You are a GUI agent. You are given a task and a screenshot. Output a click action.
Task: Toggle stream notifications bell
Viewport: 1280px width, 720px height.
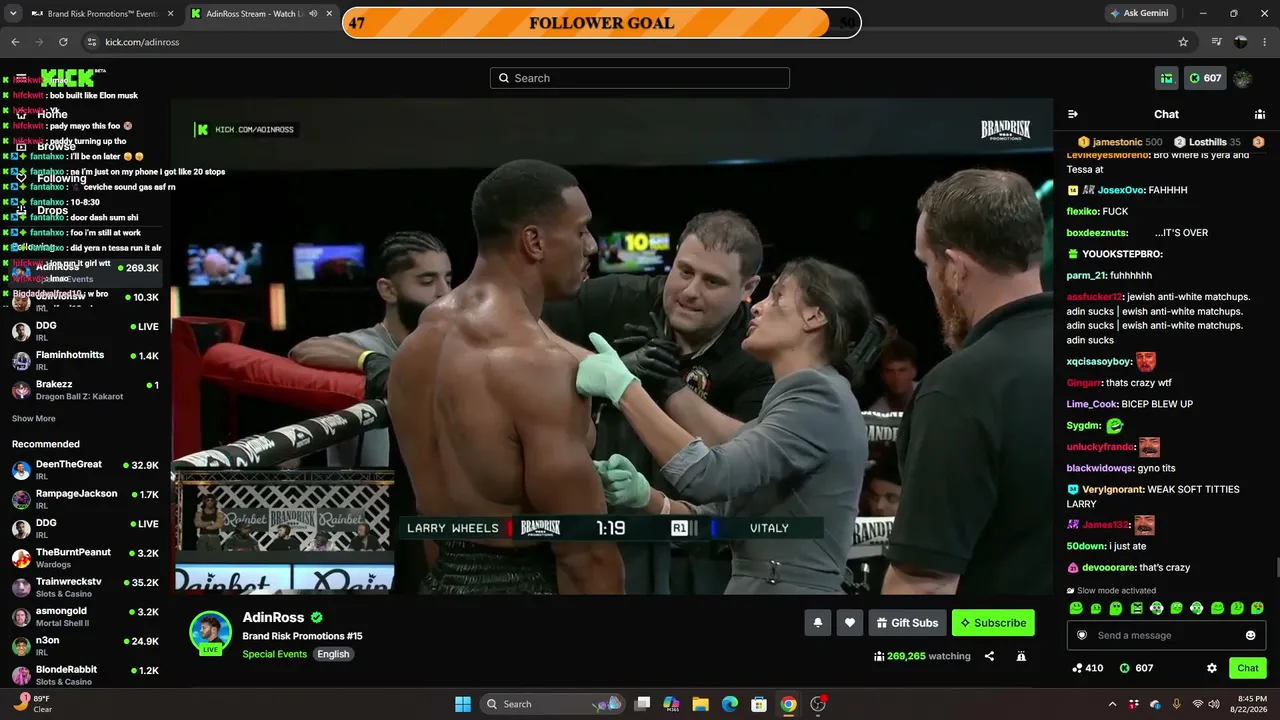tap(818, 623)
